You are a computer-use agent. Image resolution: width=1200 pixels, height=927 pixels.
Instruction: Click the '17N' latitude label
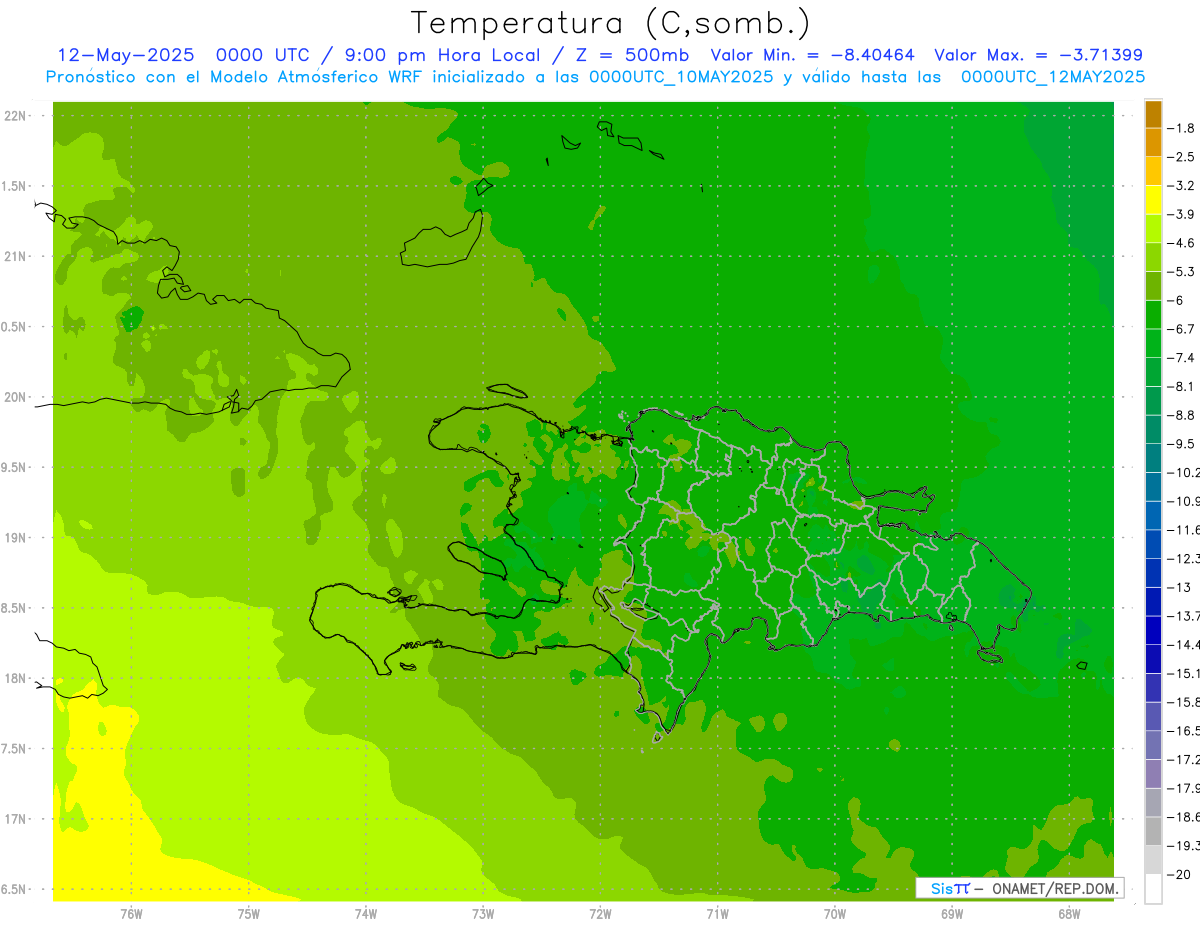[x=16, y=819]
